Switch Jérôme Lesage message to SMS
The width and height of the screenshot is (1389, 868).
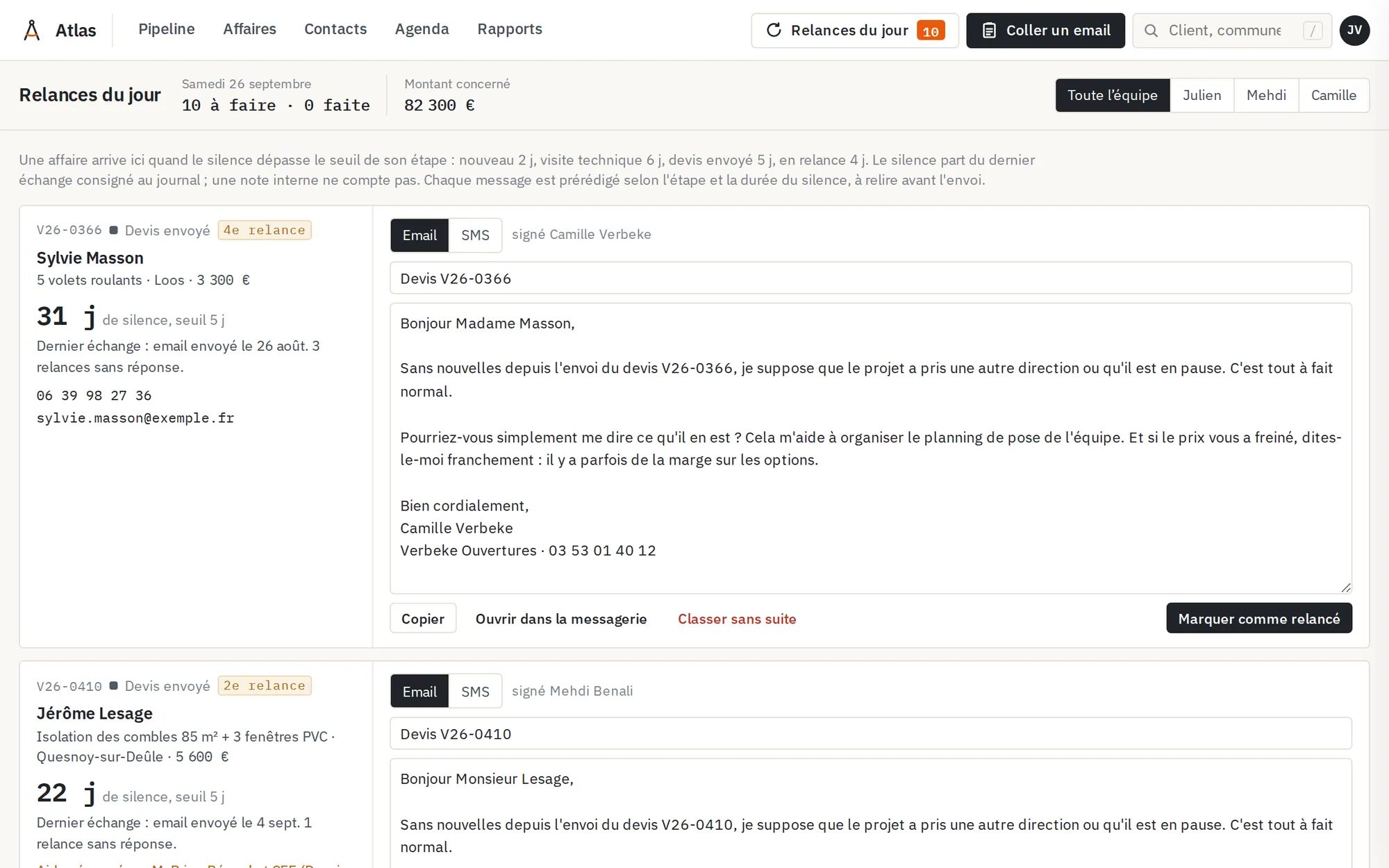pyautogui.click(x=475, y=692)
